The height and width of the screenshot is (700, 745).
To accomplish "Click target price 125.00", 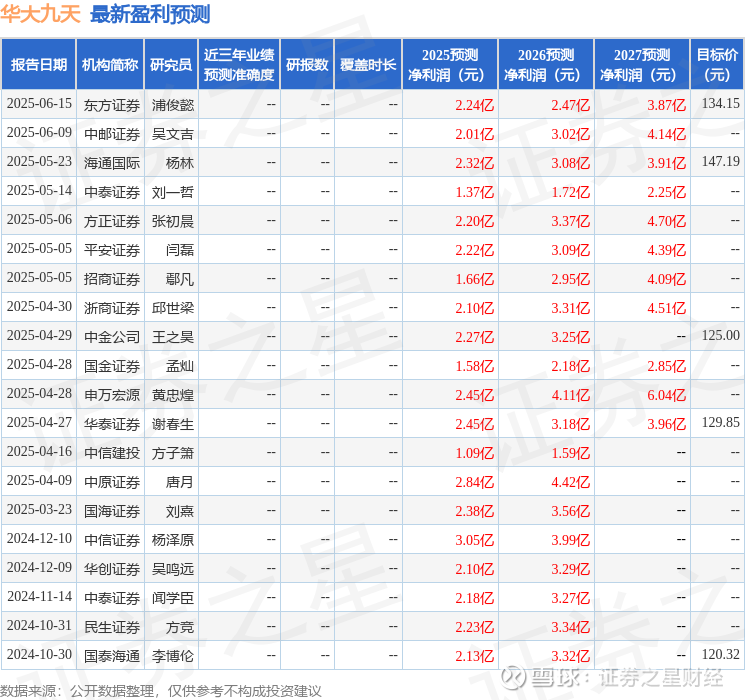I will [720, 336].
